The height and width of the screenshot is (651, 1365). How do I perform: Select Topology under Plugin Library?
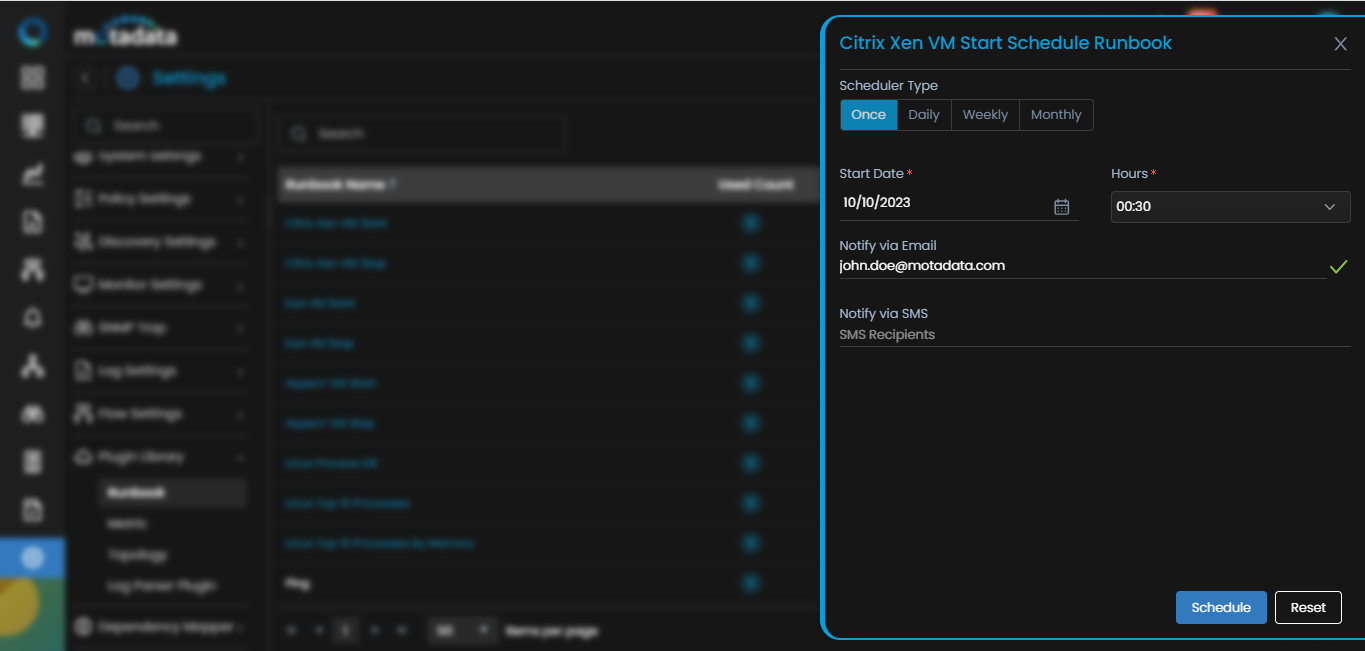tap(137, 555)
